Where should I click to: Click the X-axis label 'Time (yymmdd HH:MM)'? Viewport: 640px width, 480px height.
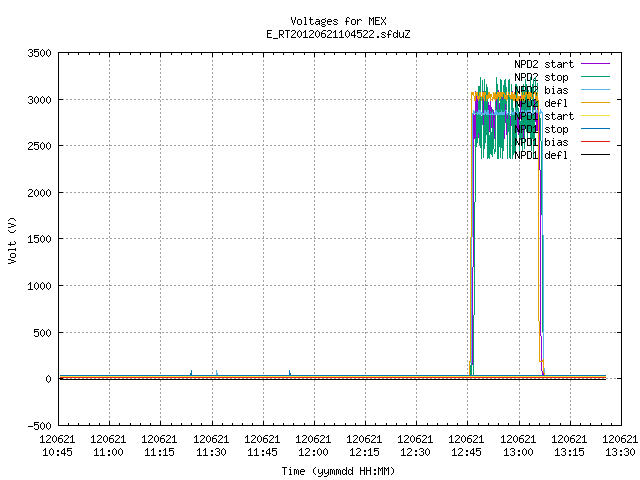(x=338, y=471)
